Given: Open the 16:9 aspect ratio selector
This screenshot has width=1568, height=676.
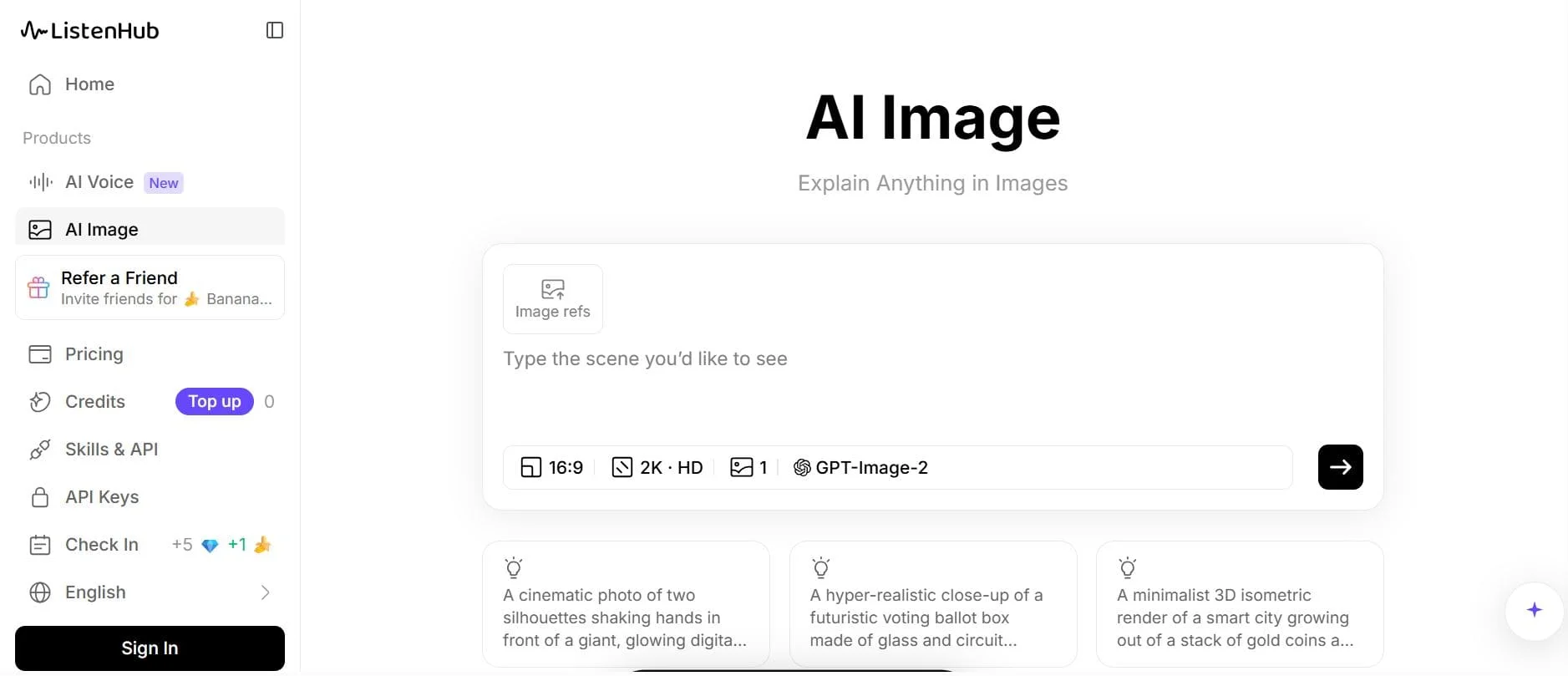Looking at the screenshot, I should [551, 467].
